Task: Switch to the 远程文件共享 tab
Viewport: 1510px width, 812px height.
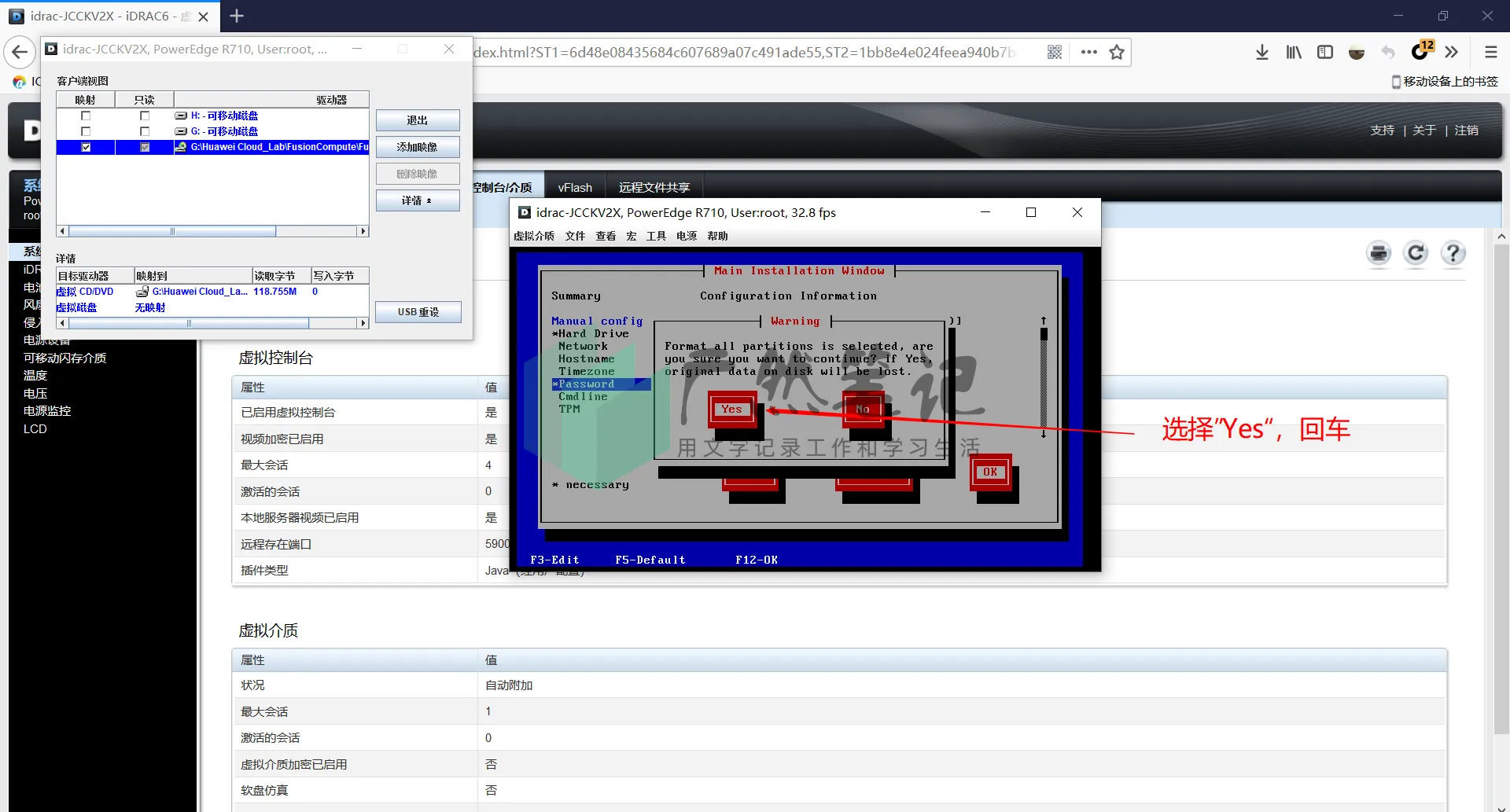Action: pyautogui.click(x=654, y=187)
